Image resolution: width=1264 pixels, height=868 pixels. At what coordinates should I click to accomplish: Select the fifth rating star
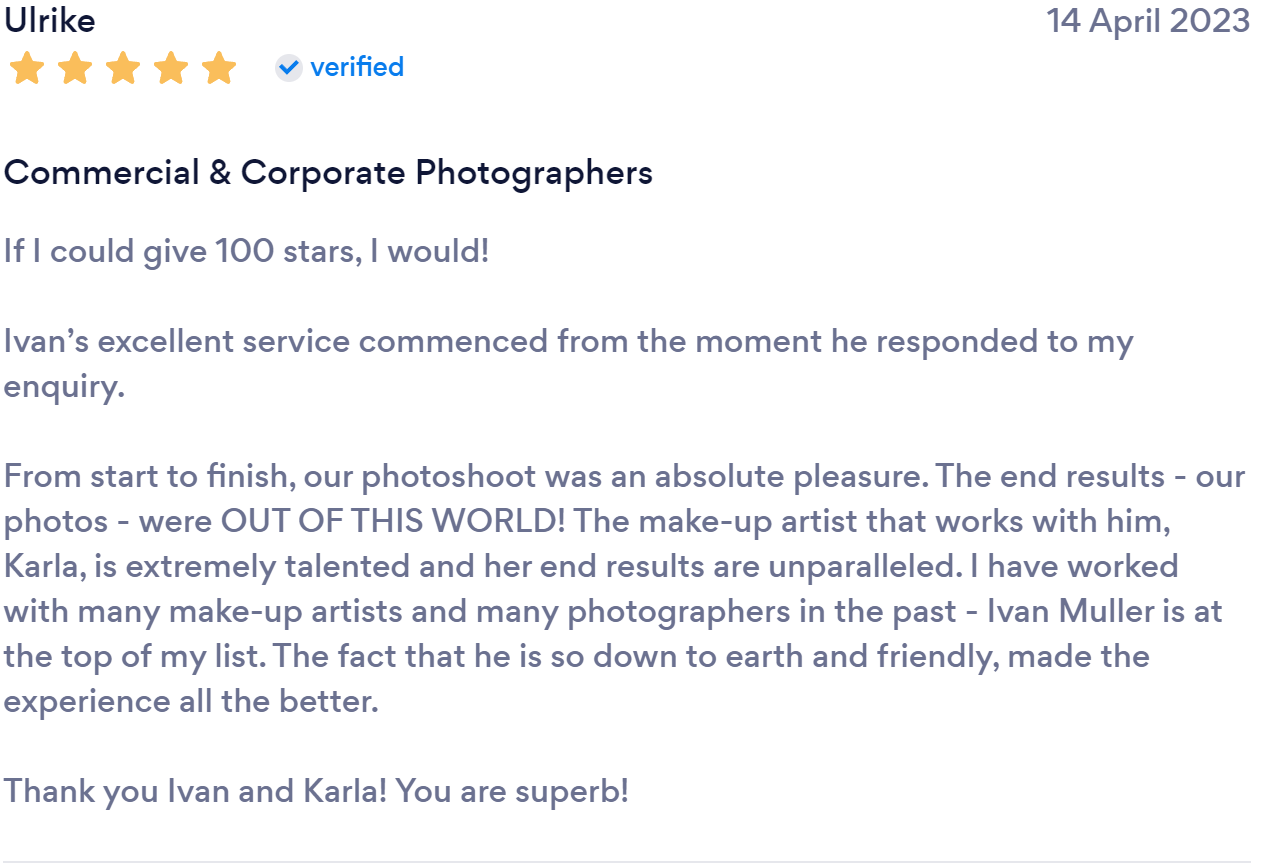(219, 69)
